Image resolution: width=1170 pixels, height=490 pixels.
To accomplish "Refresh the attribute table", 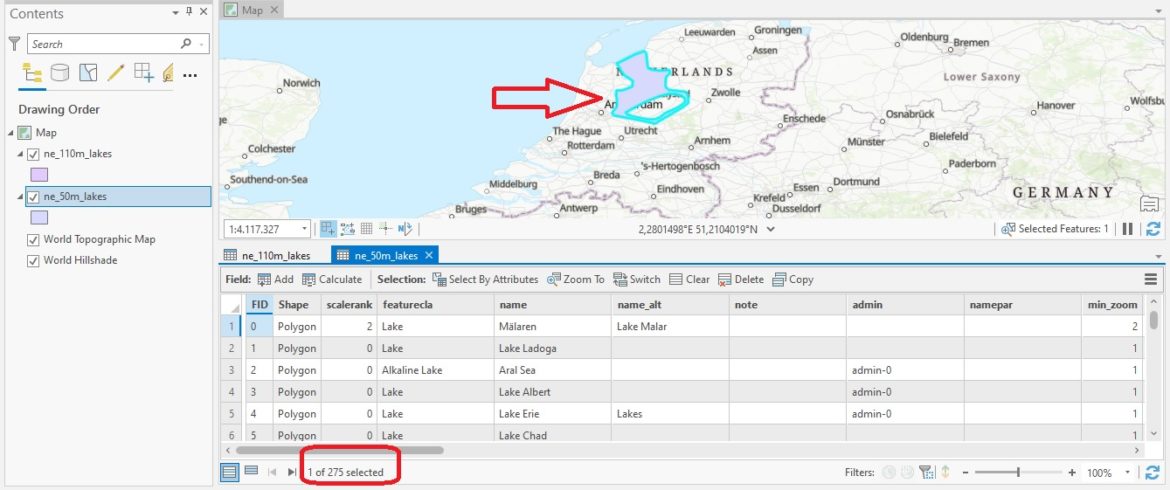I will click(x=1153, y=472).
